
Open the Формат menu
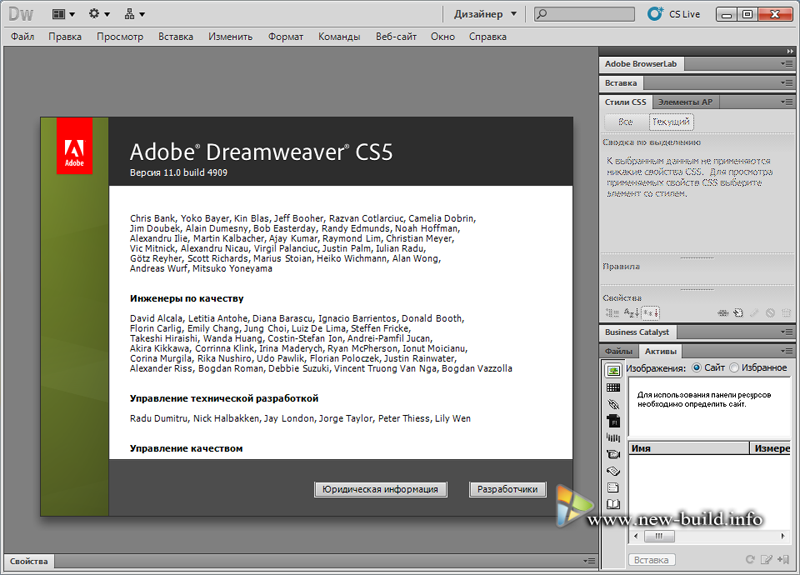point(286,37)
